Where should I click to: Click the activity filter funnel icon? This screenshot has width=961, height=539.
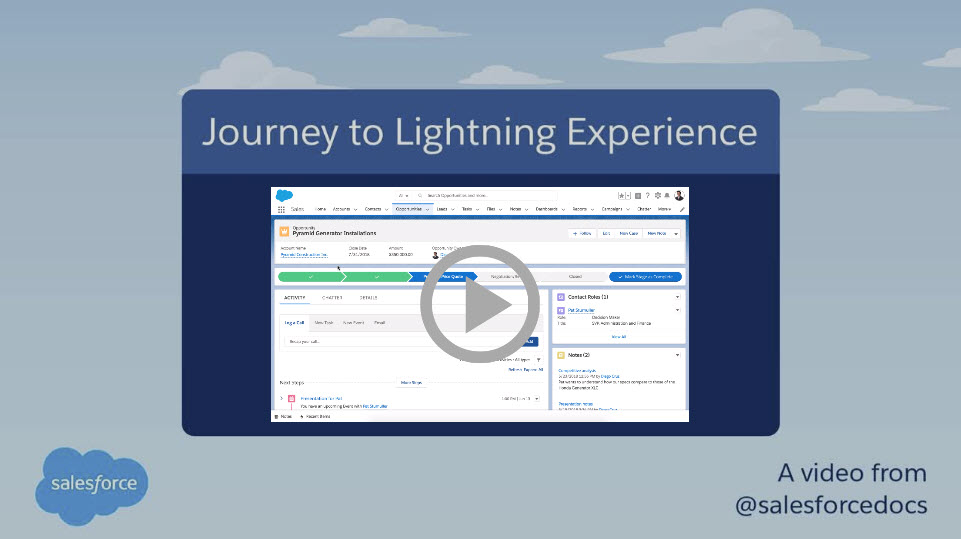539,360
